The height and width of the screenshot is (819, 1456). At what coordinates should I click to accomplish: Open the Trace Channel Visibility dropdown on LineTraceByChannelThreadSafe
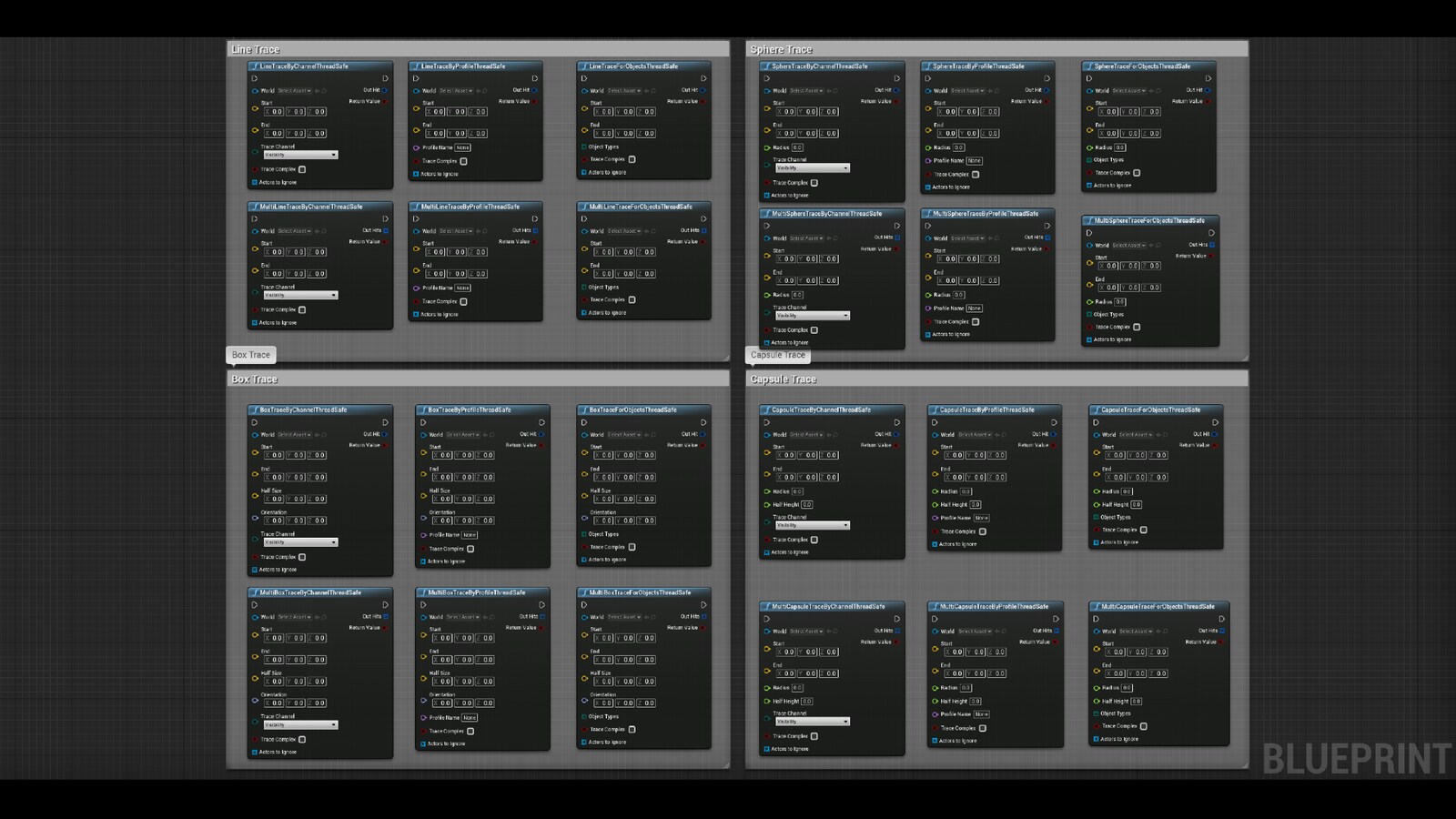point(299,155)
